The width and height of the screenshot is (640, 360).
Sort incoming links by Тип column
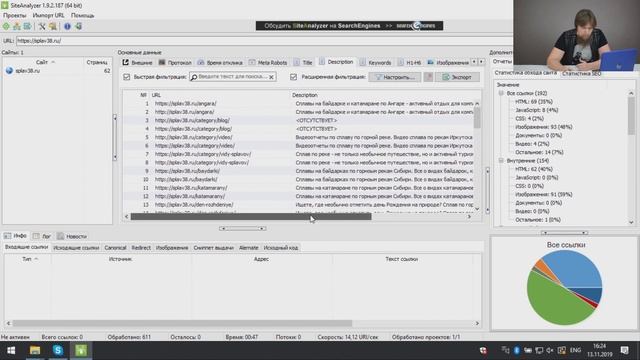click(27, 259)
